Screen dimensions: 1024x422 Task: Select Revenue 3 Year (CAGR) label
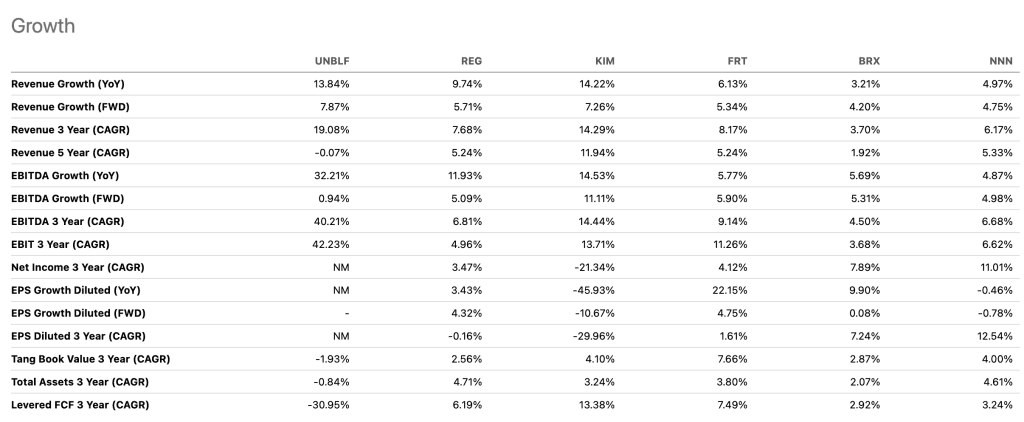coord(71,130)
